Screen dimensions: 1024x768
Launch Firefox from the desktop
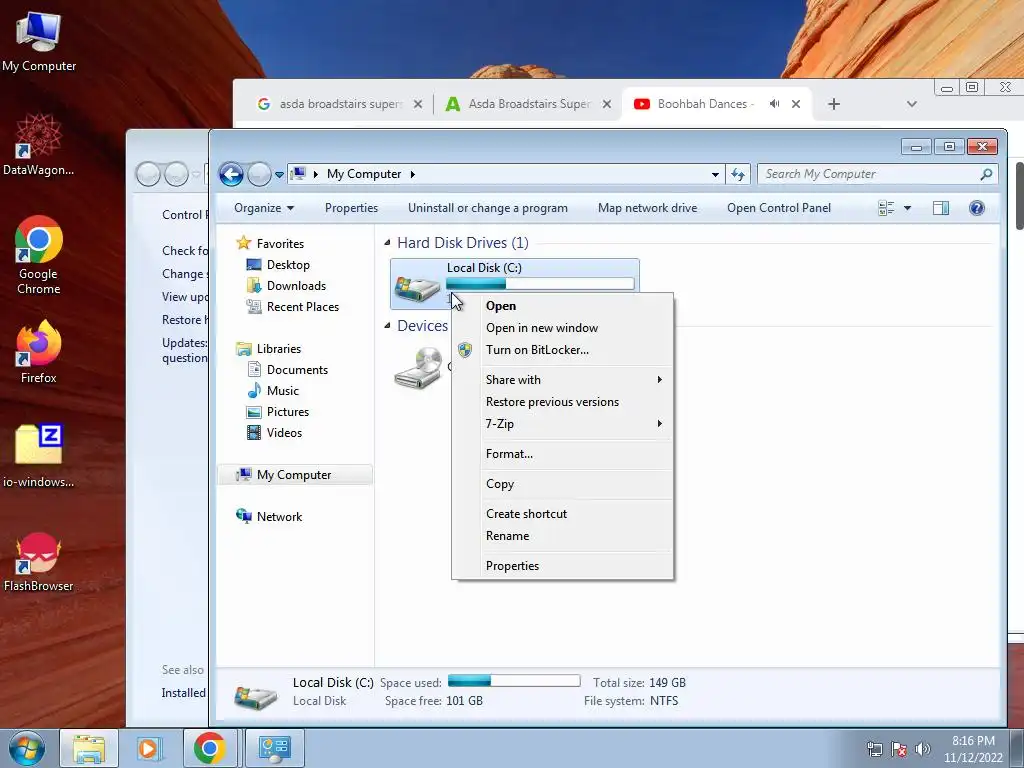coord(38,351)
